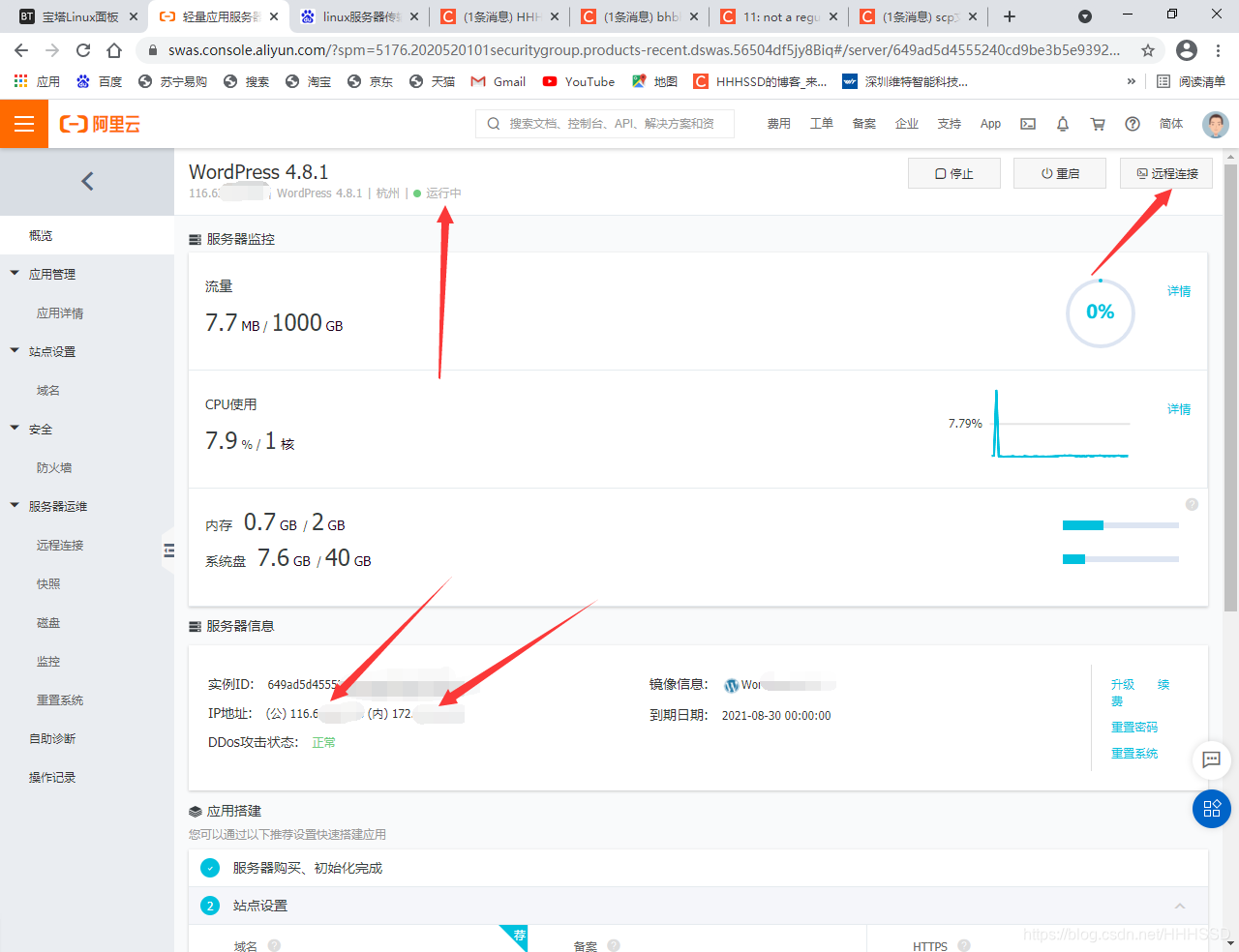The height and width of the screenshot is (952, 1239).
Task: Collapse sidebar using handle icon
Action: point(168,550)
